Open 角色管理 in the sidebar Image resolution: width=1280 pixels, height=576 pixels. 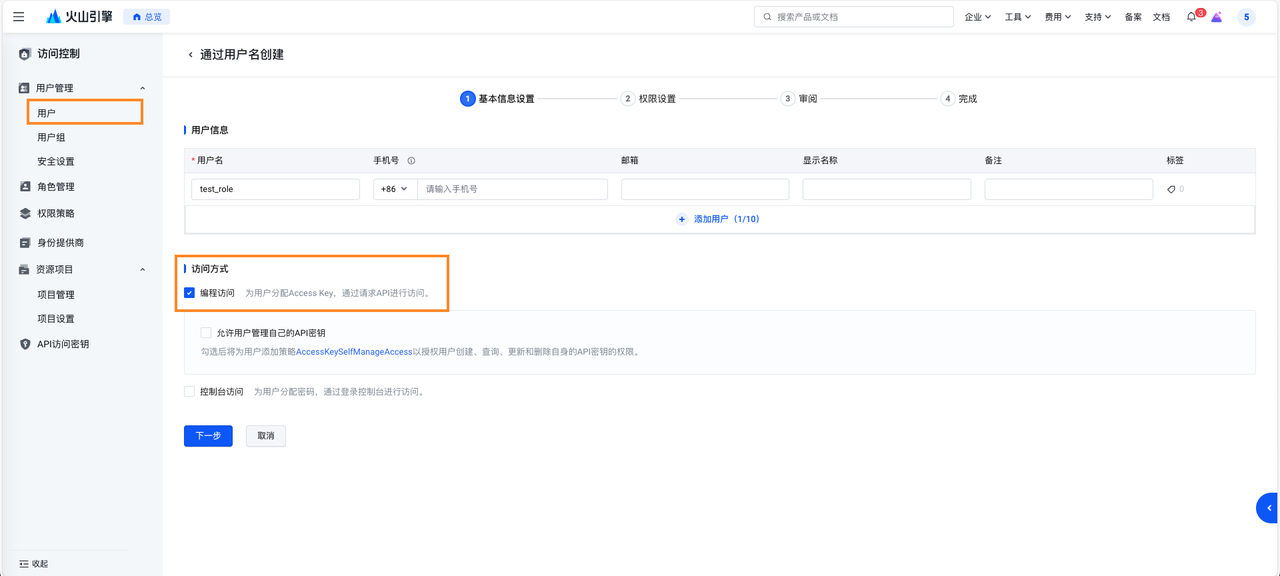[56, 187]
